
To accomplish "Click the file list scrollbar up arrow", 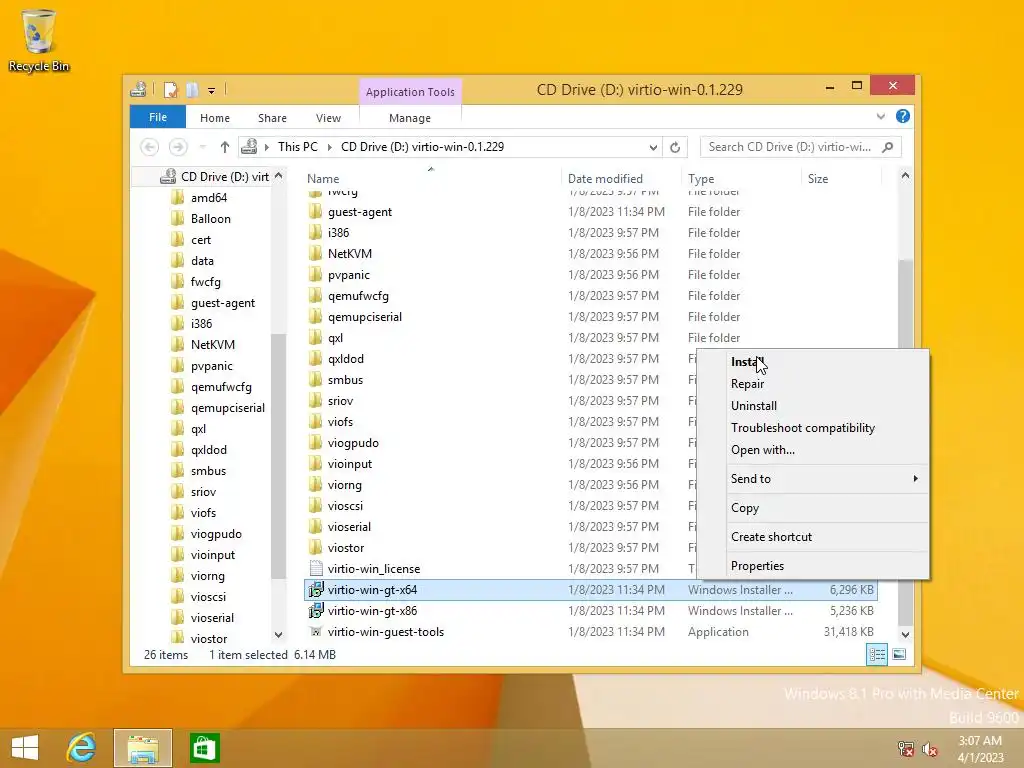I will [905, 176].
